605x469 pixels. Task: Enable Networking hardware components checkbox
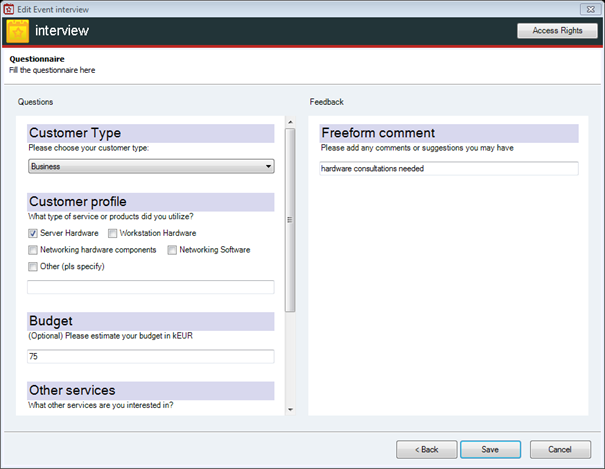point(33,250)
